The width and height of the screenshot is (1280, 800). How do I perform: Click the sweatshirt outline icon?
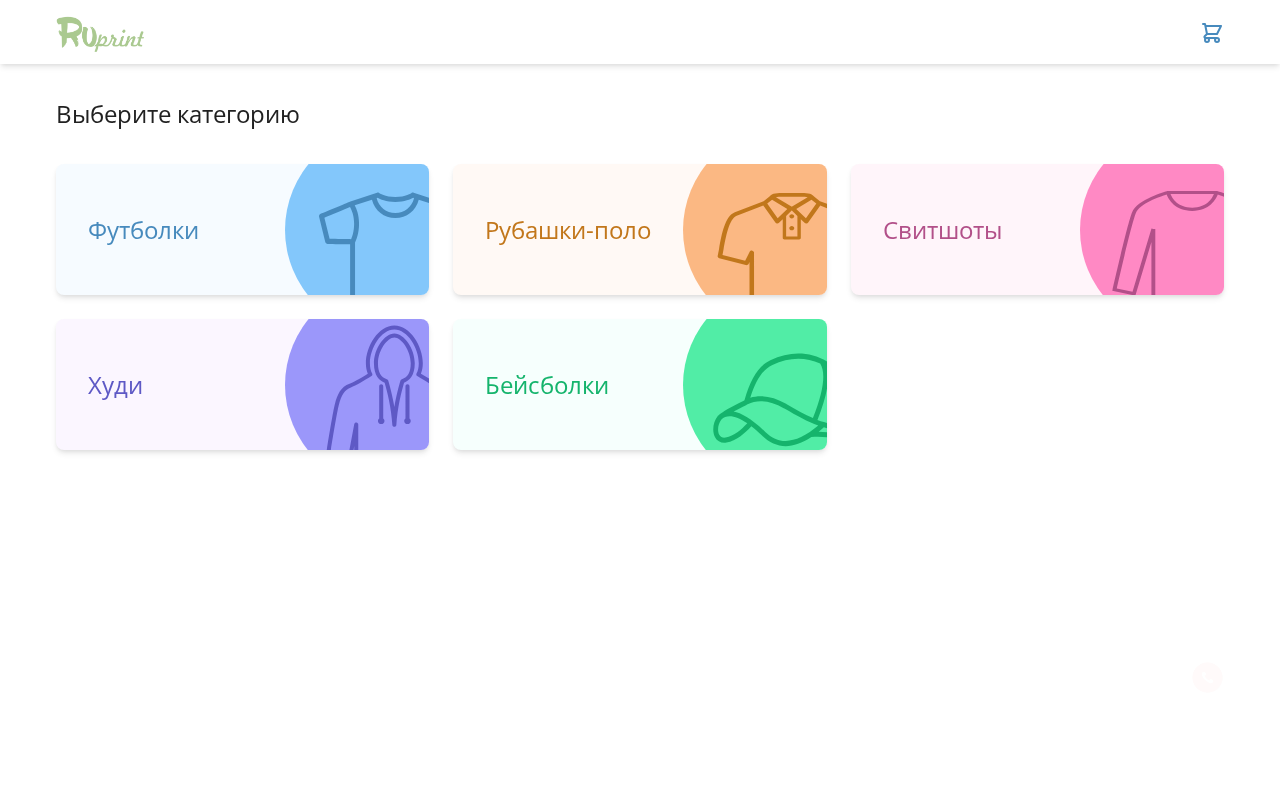click(x=1169, y=242)
